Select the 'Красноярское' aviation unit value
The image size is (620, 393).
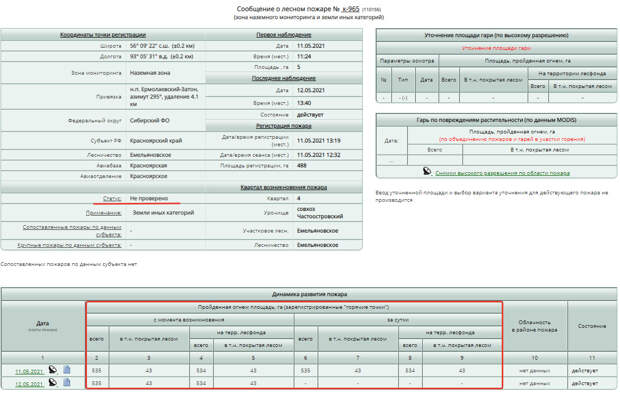(148, 176)
